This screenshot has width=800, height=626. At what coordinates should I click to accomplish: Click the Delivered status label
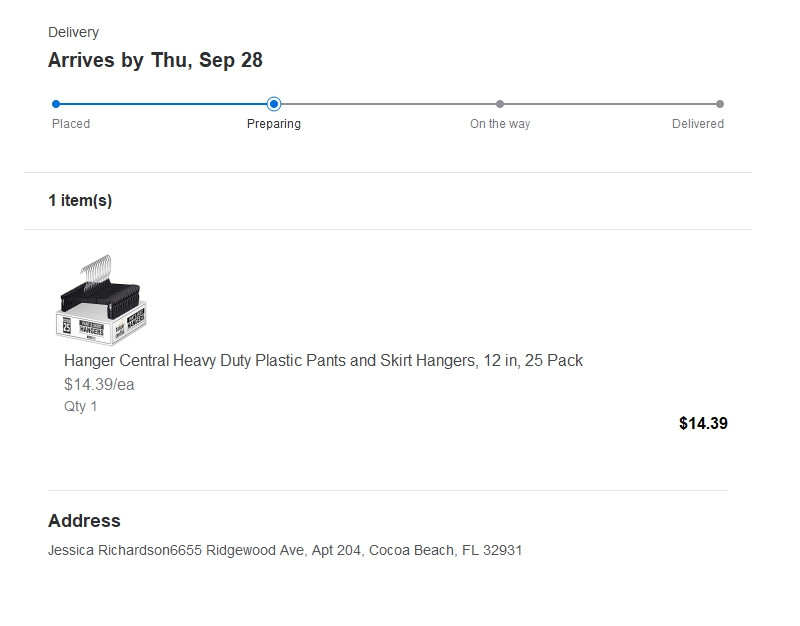point(698,124)
